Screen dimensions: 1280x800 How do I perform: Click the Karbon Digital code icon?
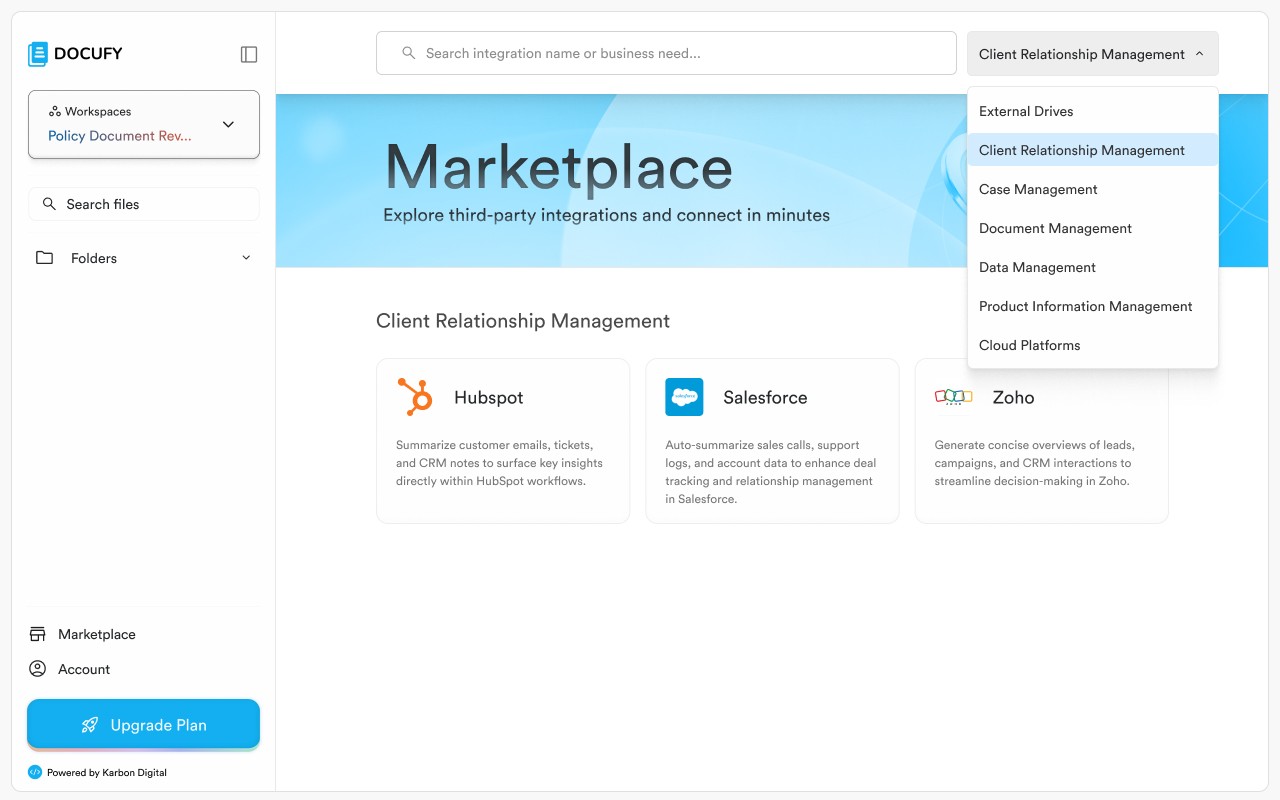[35, 772]
